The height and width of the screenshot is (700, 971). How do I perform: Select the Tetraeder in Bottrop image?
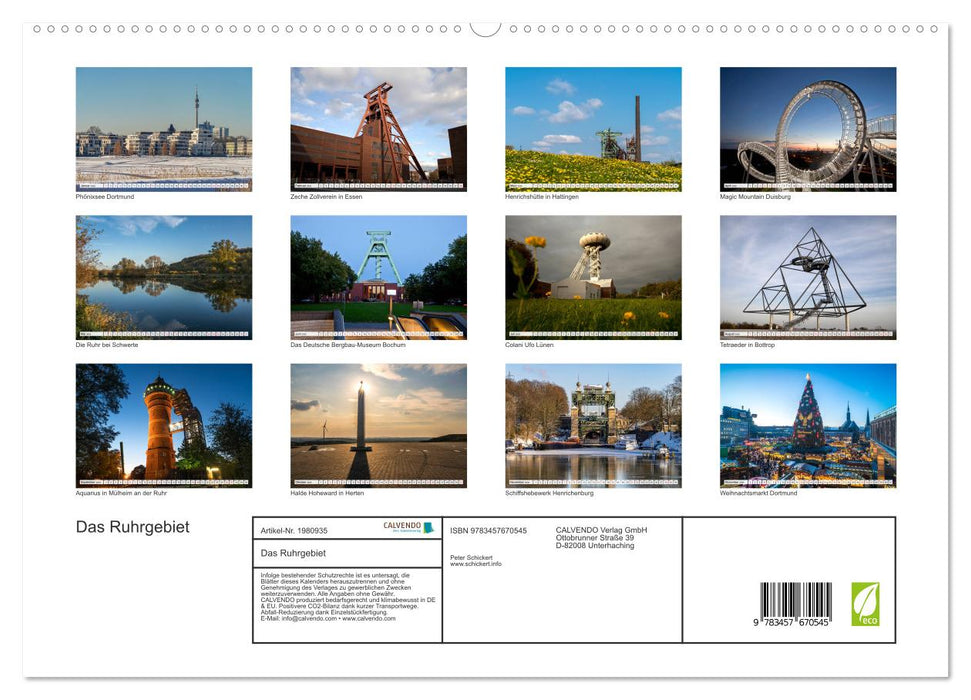808,273
